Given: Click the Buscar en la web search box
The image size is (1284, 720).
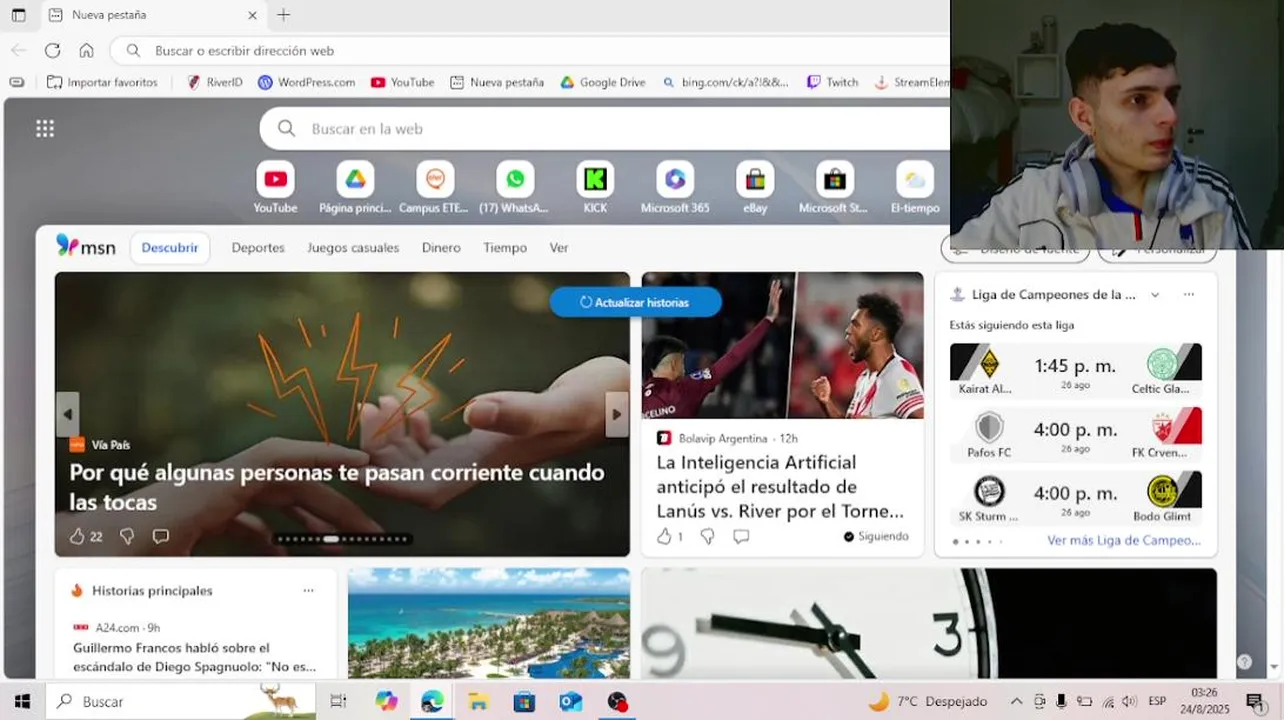Looking at the screenshot, I should click(605, 128).
